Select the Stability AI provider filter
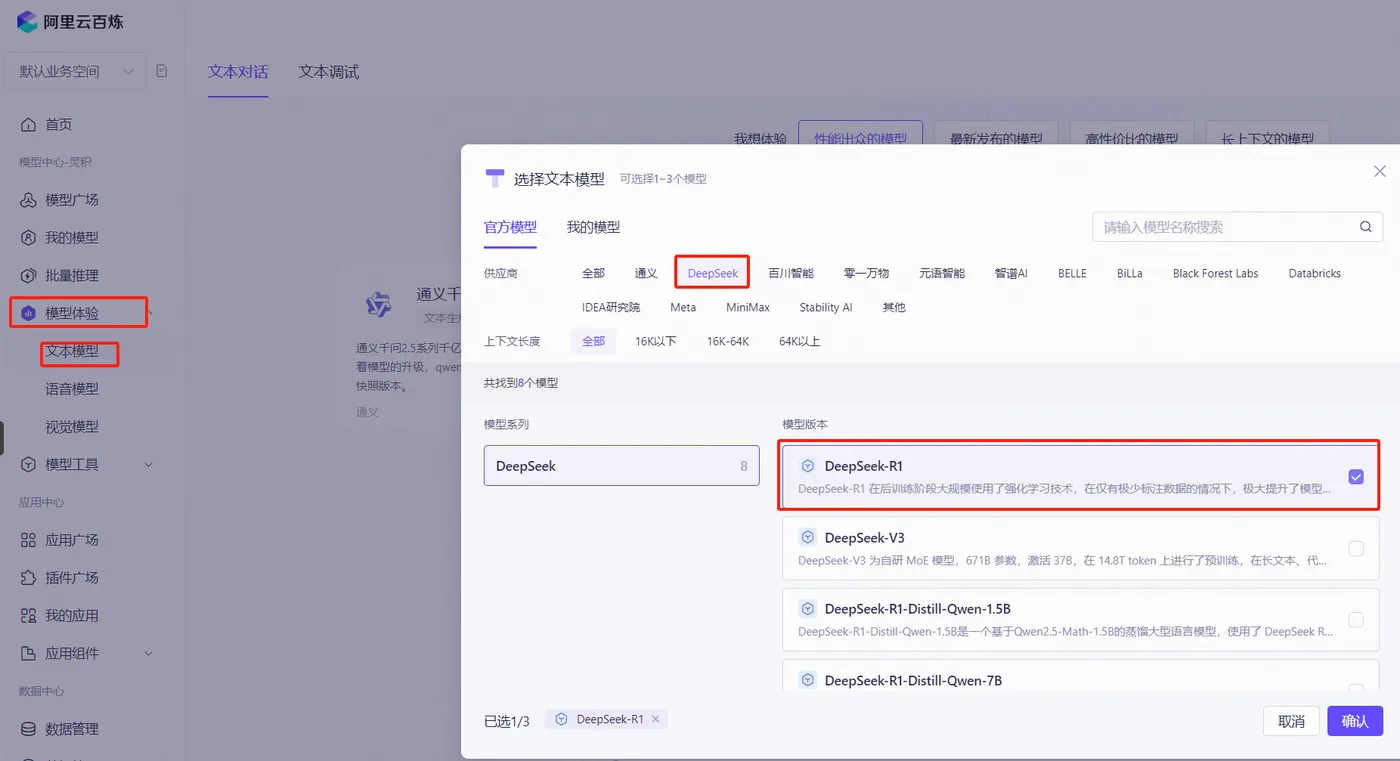Screen dimensions: 1400x761 pyautogui.click(x=826, y=307)
